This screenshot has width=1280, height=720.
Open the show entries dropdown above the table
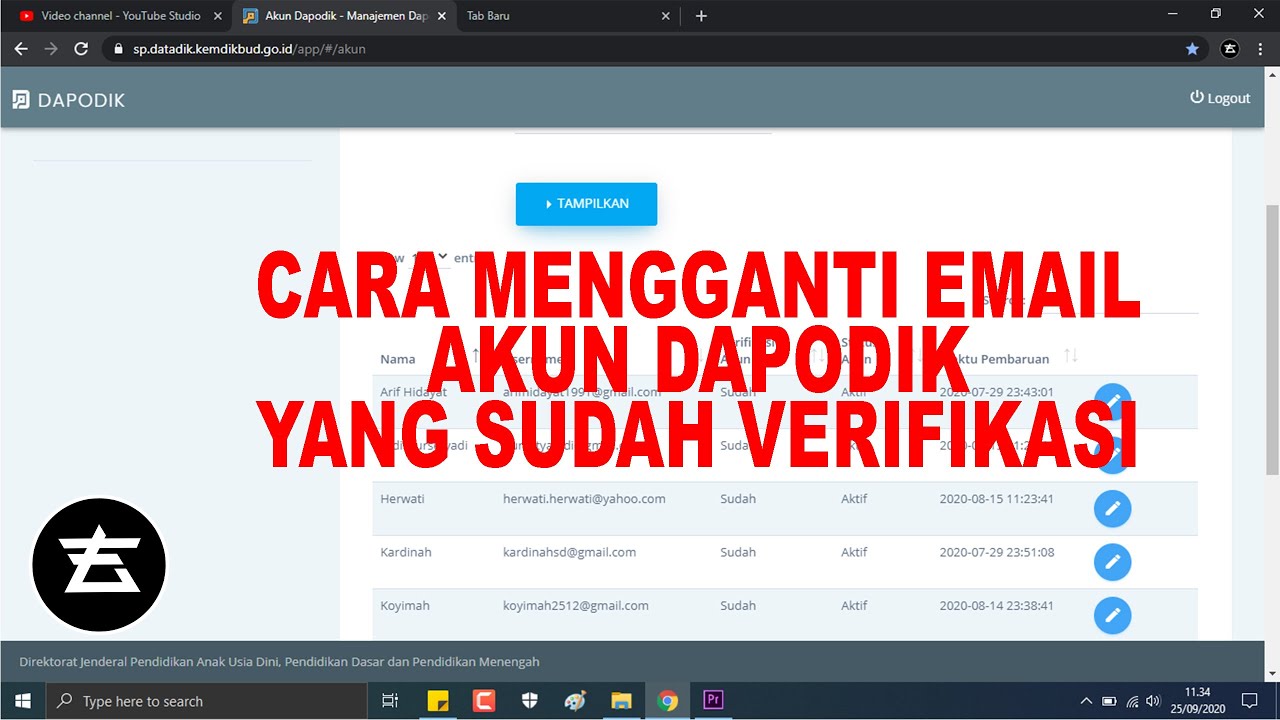point(429,257)
